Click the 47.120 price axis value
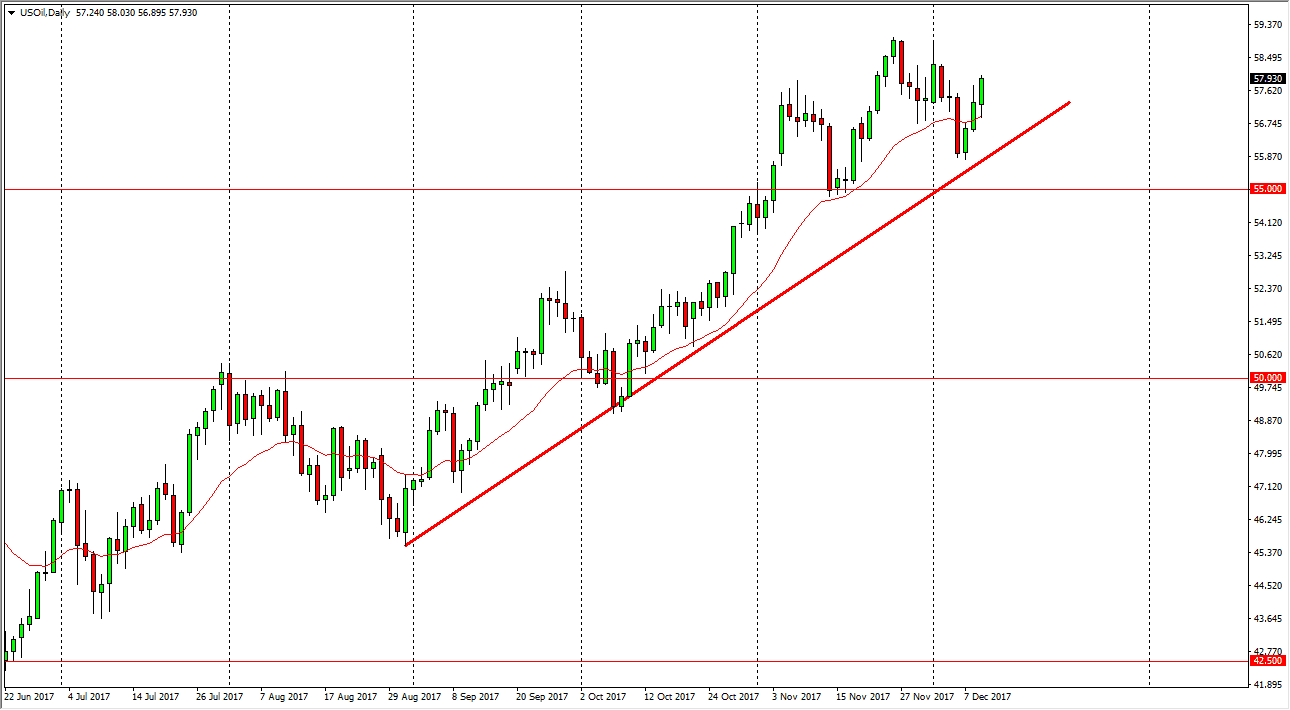The image size is (1290, 710). coord(1267,486)
